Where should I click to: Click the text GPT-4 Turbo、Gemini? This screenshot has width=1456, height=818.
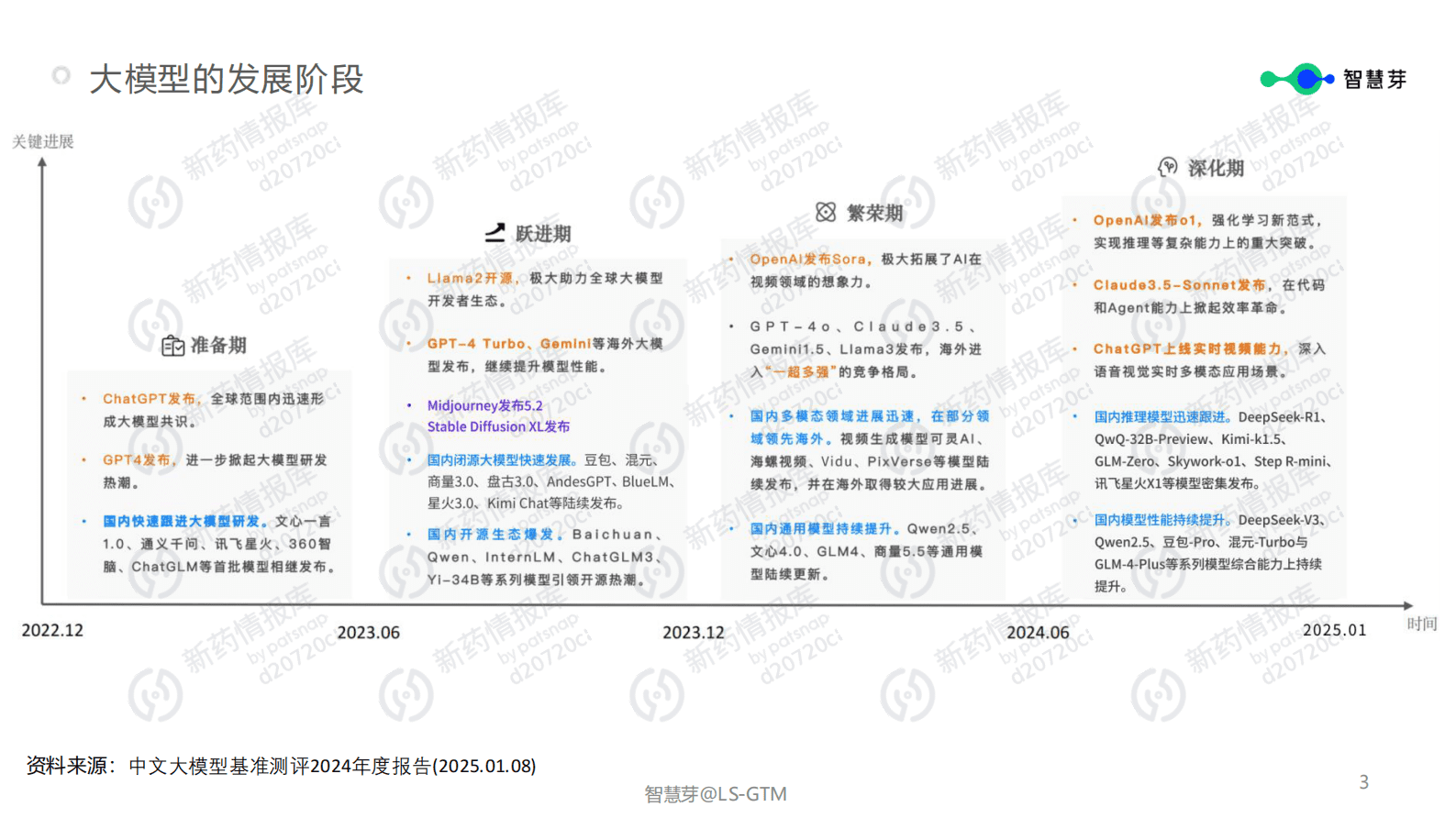509,344
